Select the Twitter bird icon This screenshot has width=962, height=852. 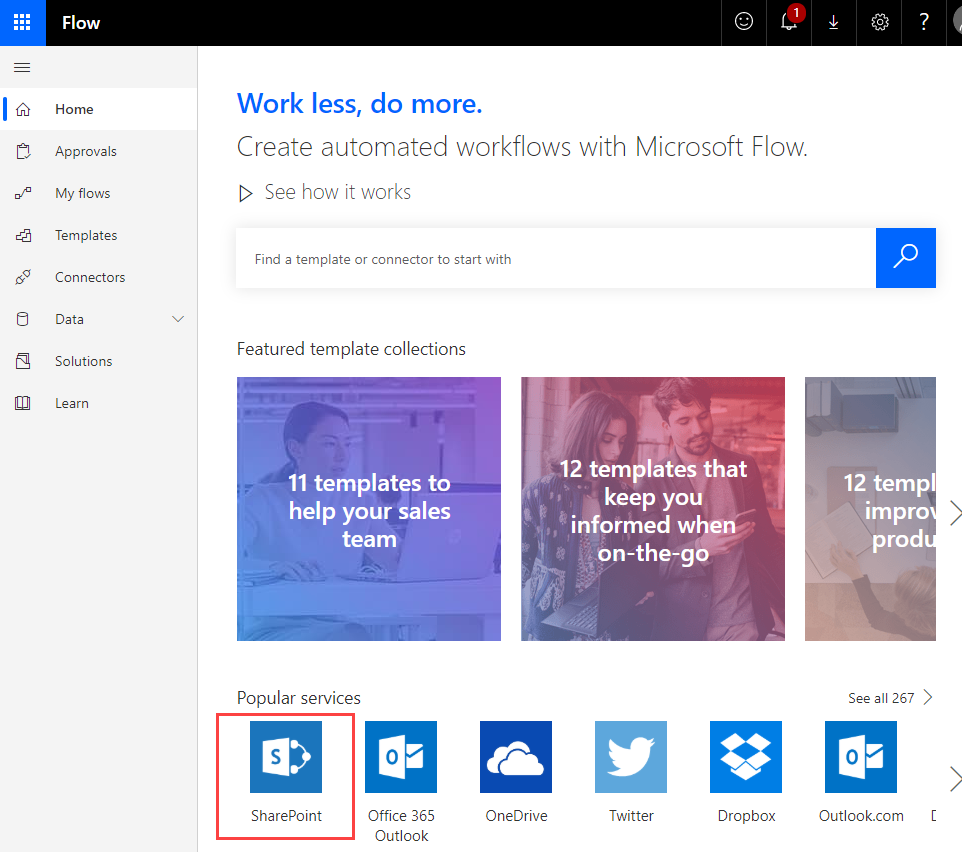point(631,757)
